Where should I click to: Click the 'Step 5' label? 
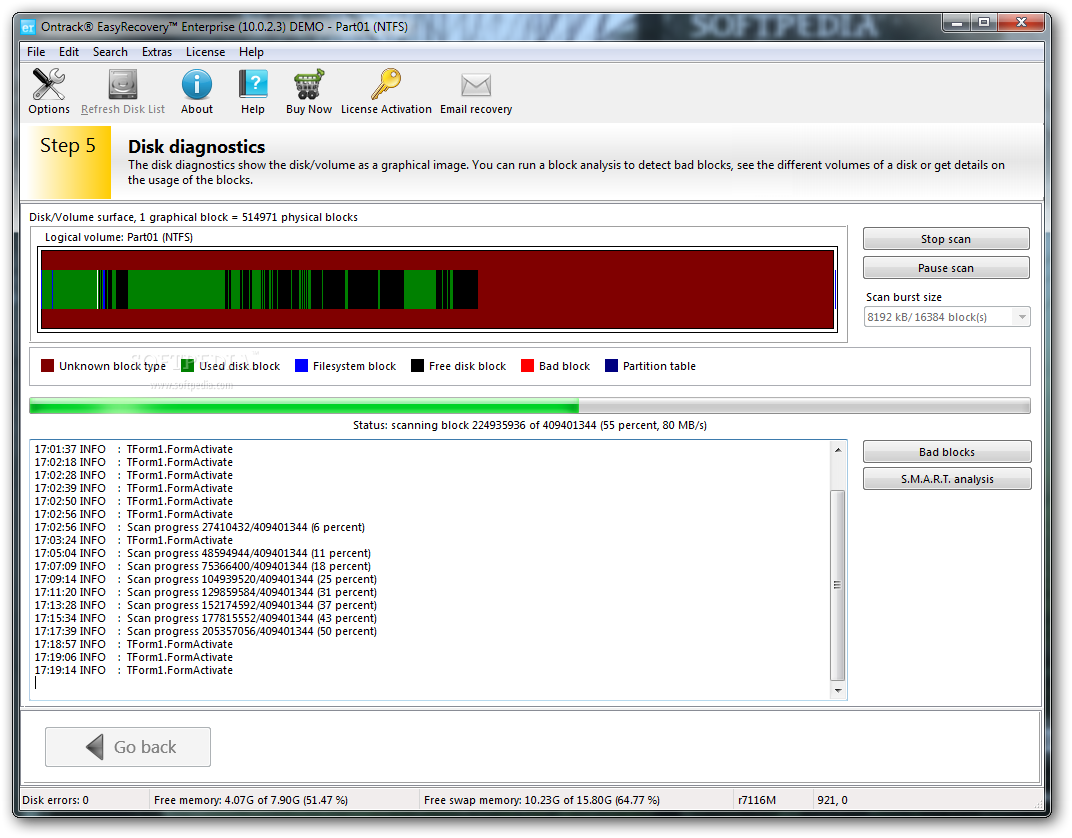pos(68,145)
